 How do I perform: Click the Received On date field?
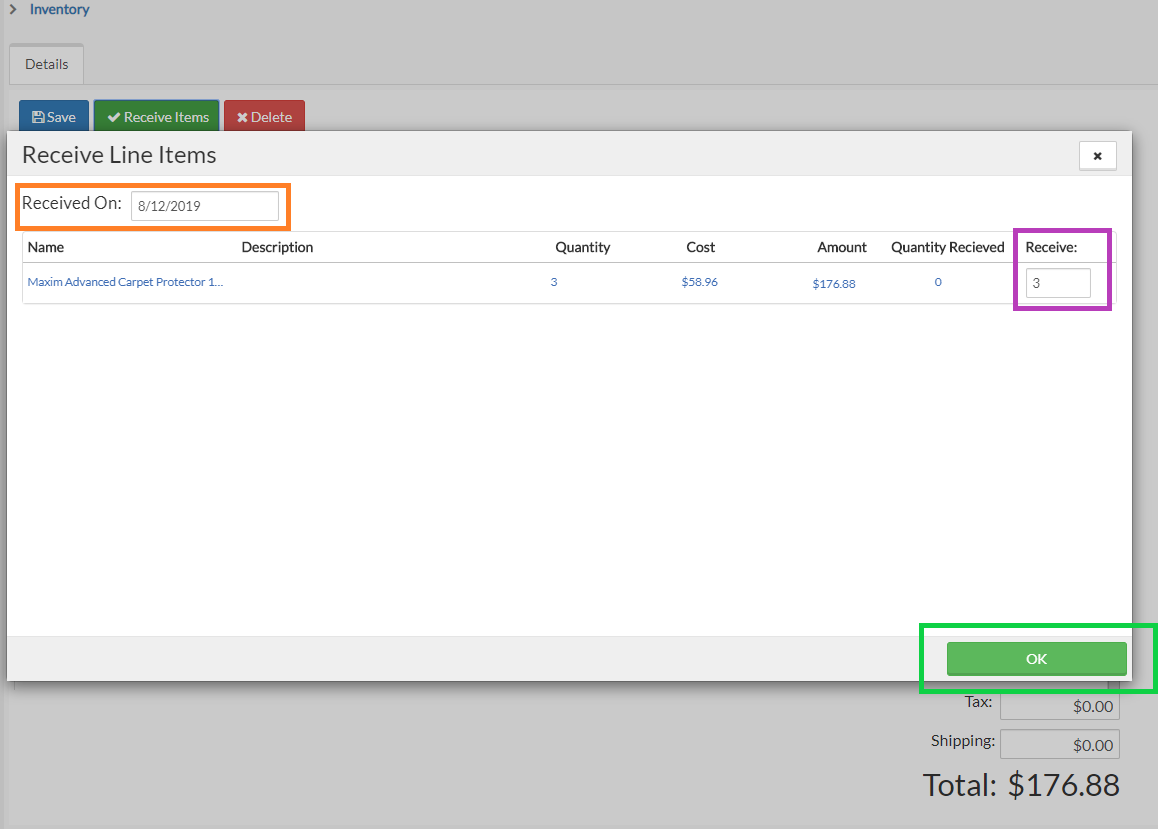204,206
